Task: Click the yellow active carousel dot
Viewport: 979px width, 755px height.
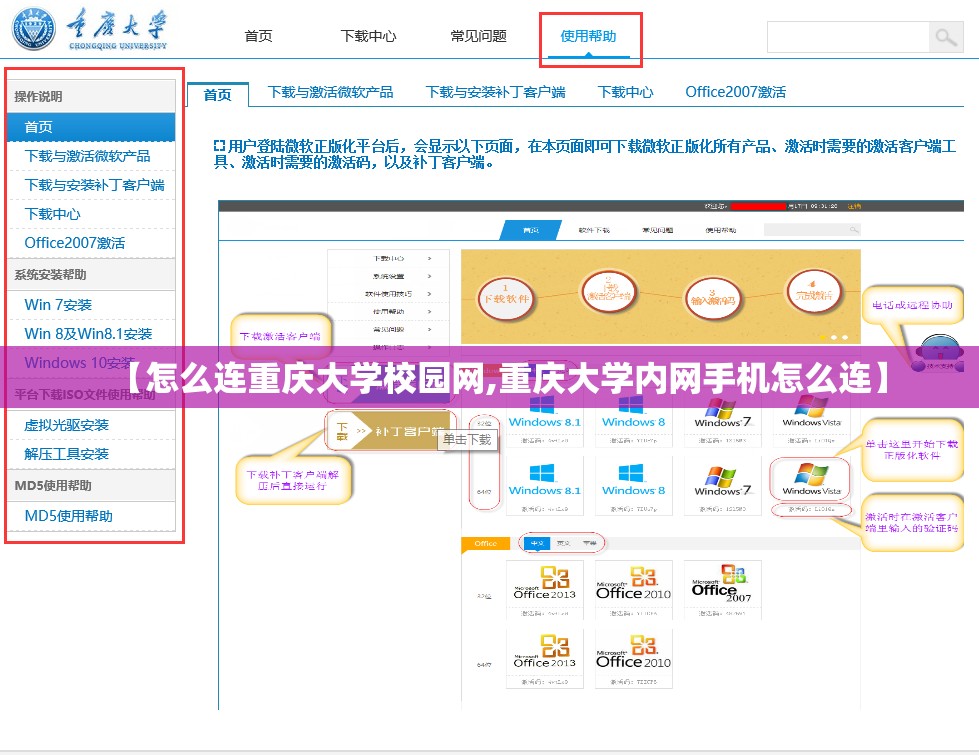Action: [822, 337]
